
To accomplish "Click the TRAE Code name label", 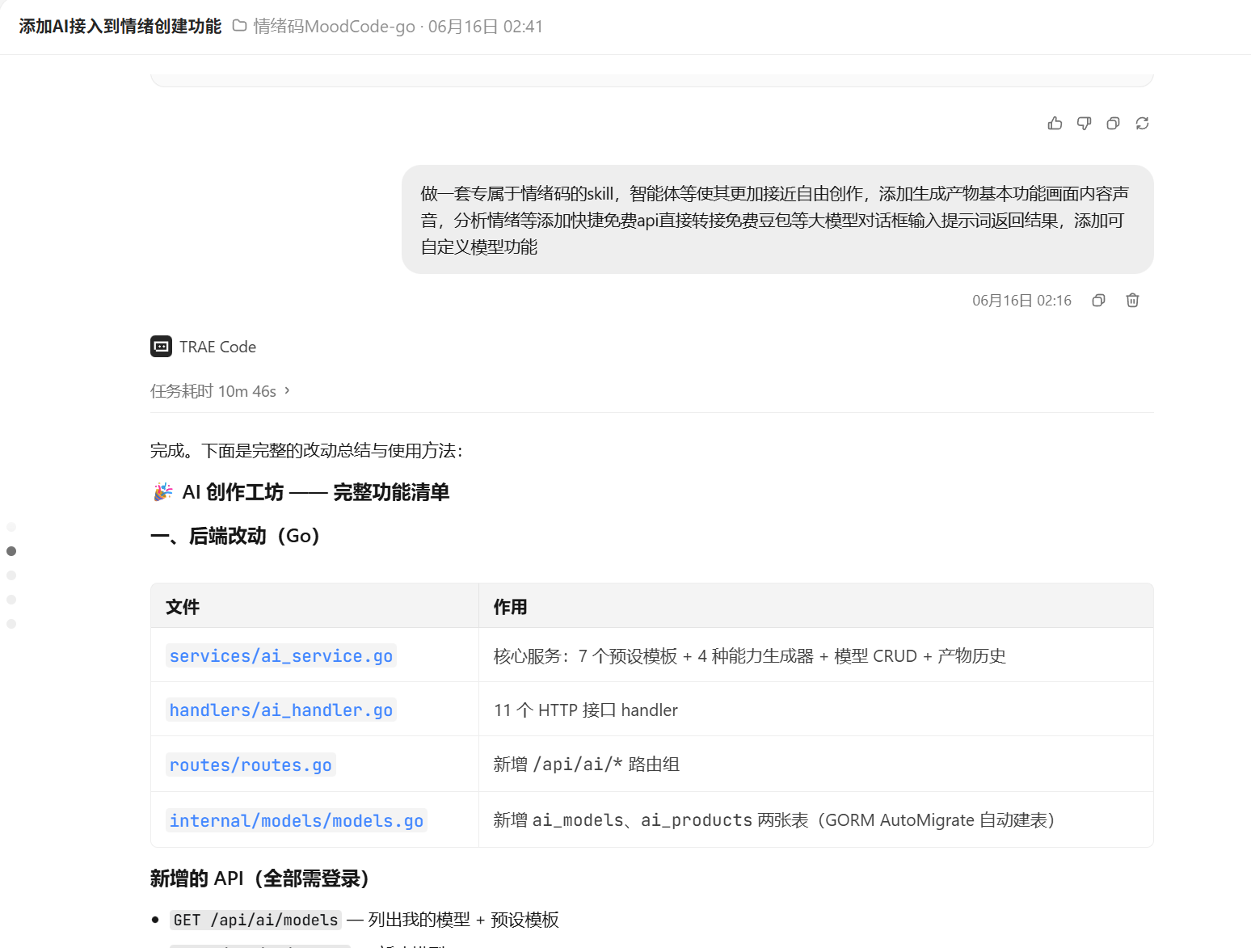I will [217, 347].
